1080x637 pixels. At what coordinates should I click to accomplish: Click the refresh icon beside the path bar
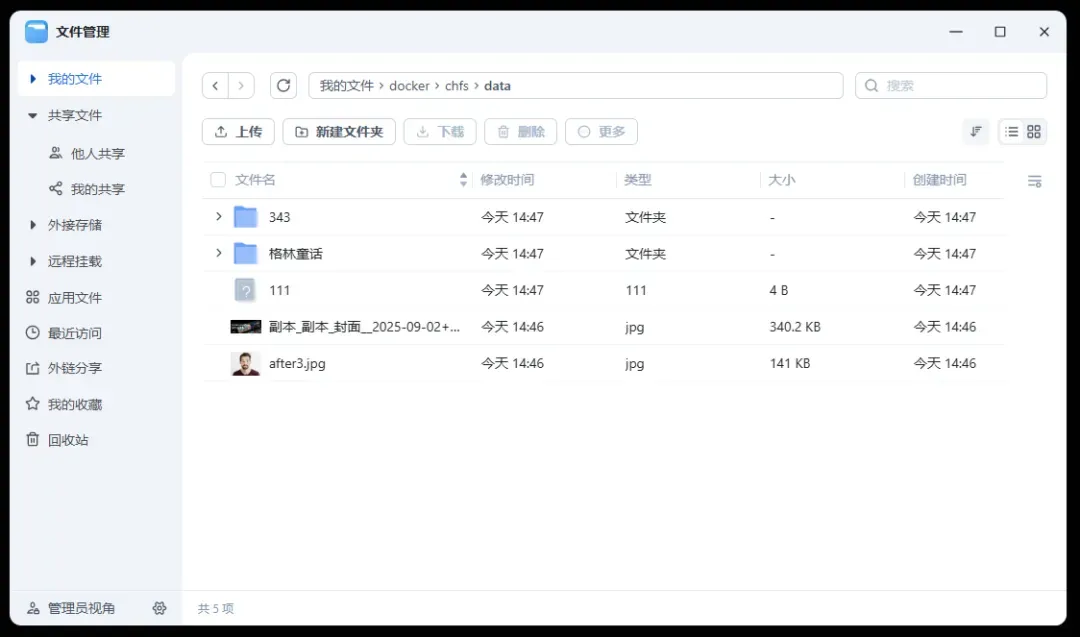pos(284,86)
